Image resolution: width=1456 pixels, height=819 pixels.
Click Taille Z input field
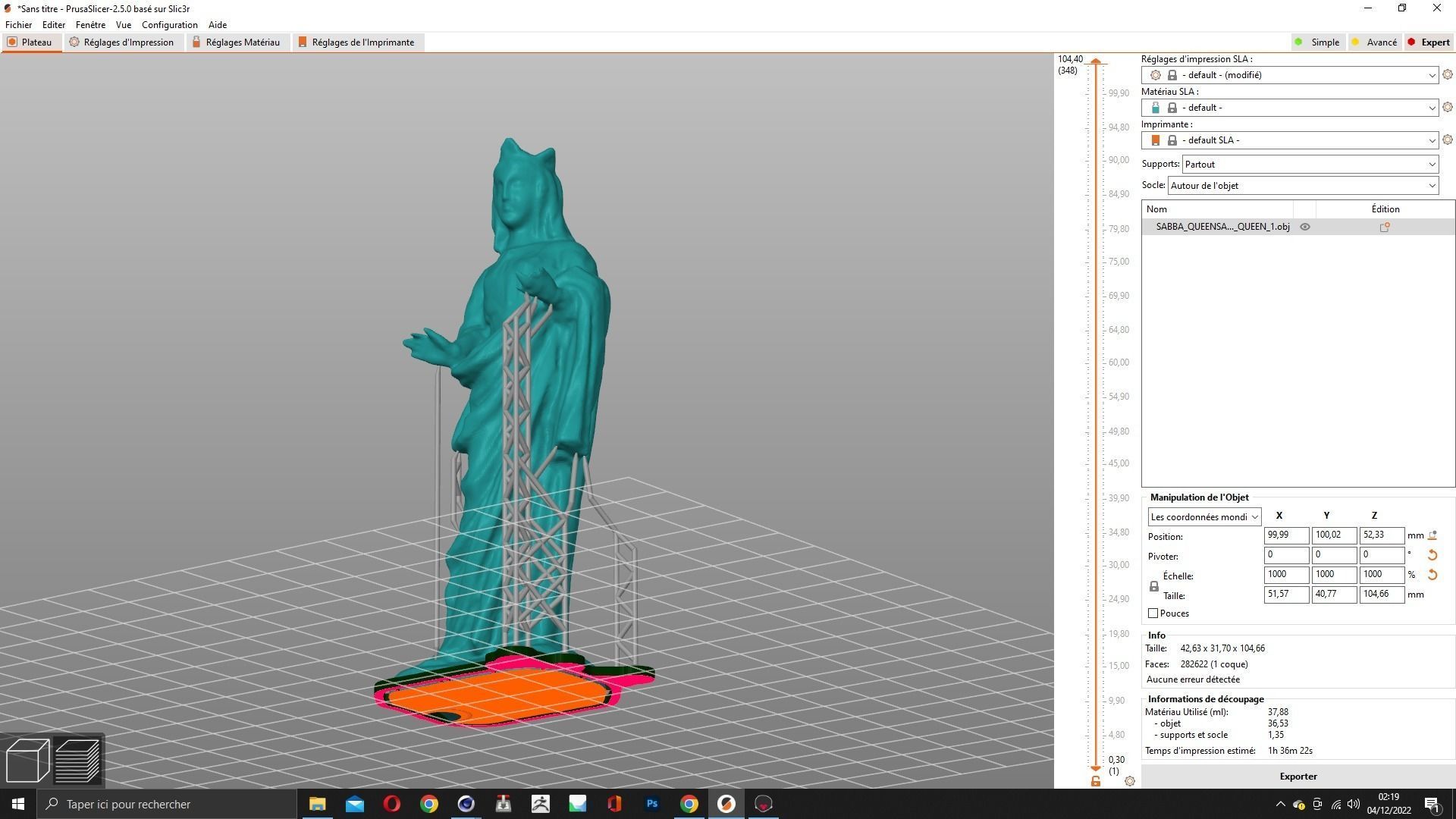coord(1382,595)
